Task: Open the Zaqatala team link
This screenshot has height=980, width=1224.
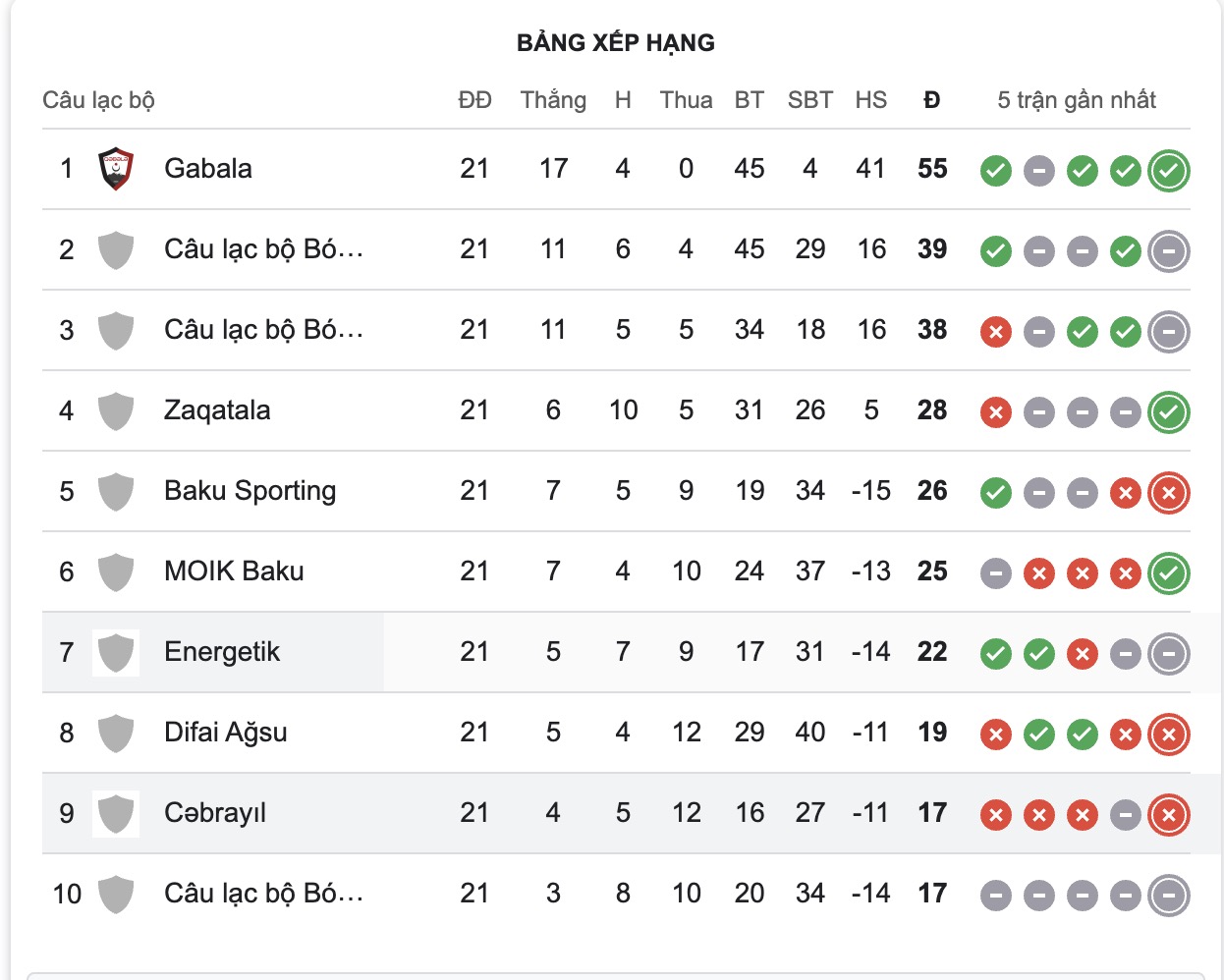Action: click(x=217, y=410)
